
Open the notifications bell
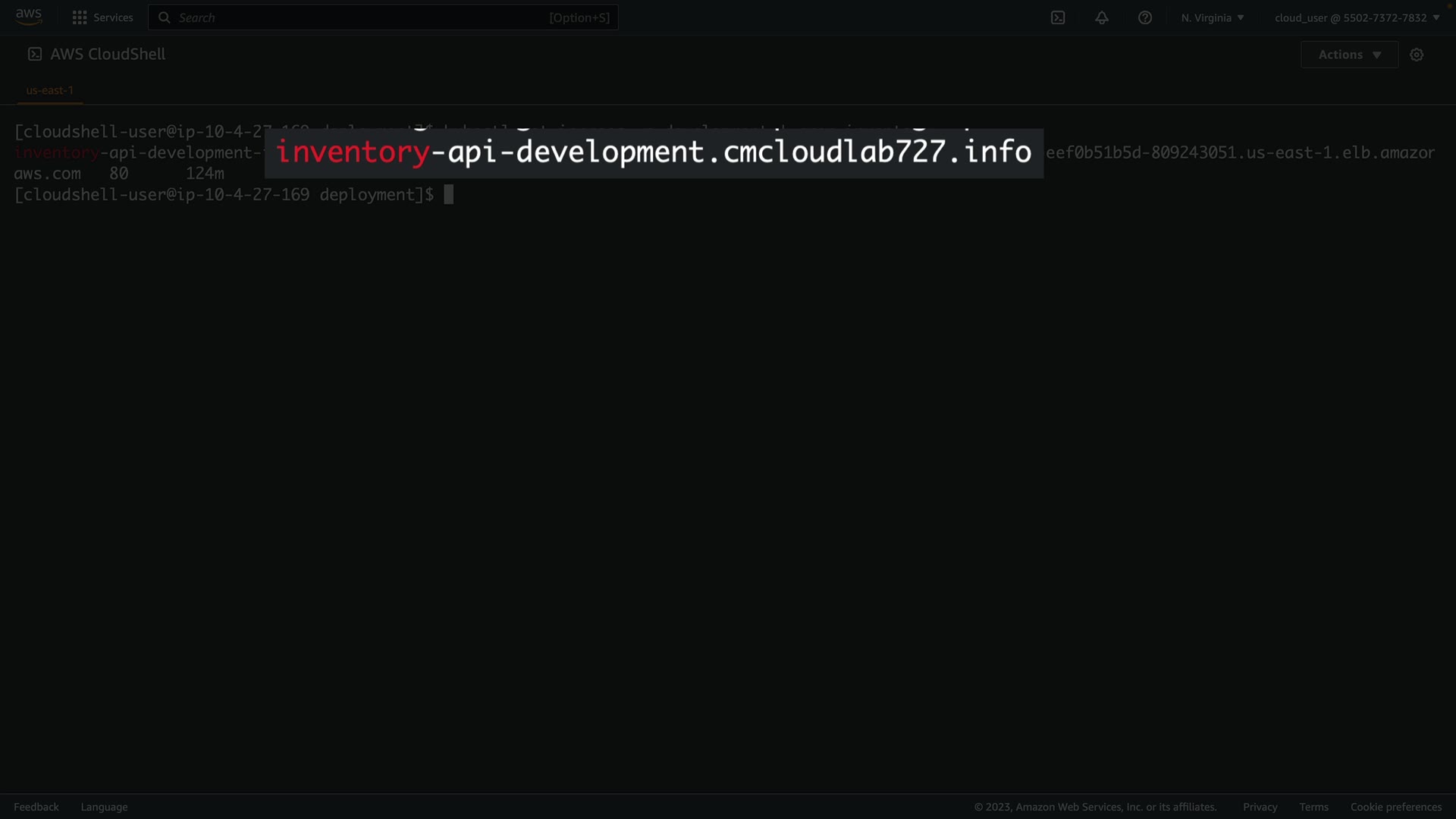1102,17
